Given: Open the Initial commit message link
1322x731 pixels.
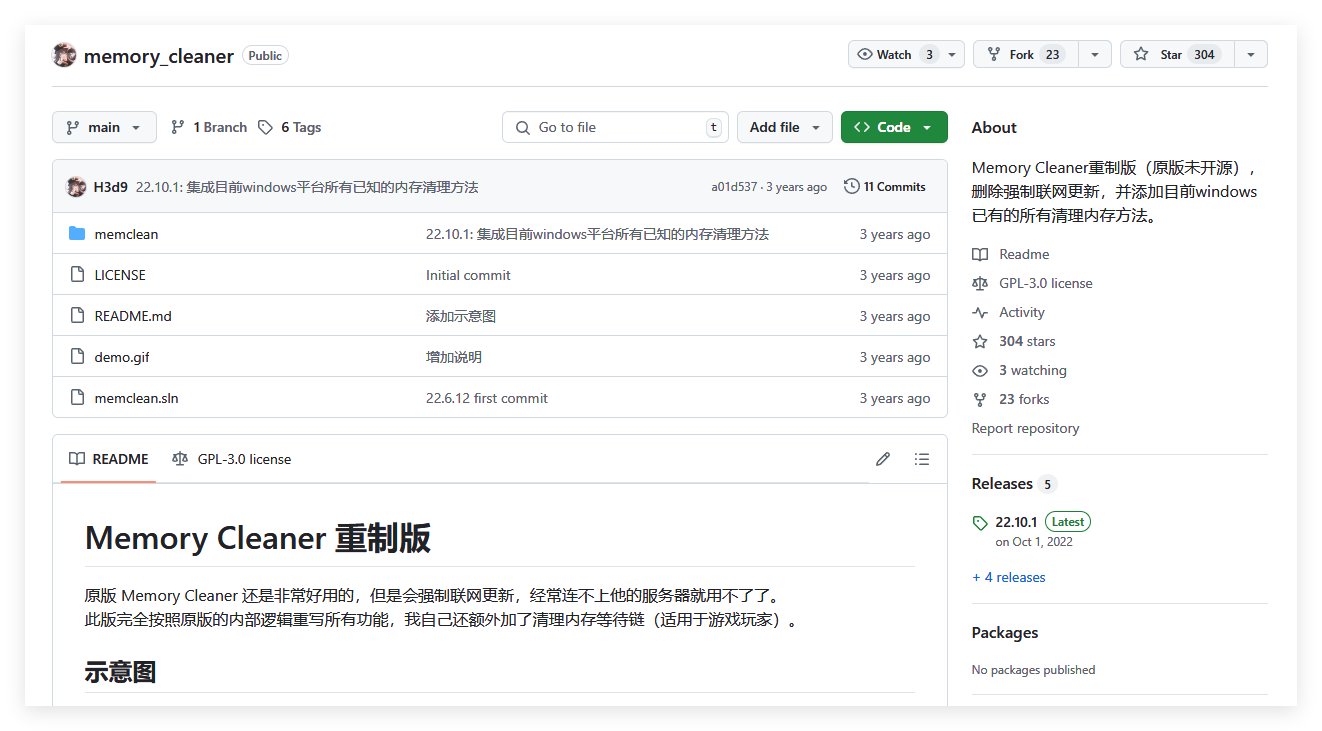Looking at the screenshot, I should click(468, 275).
